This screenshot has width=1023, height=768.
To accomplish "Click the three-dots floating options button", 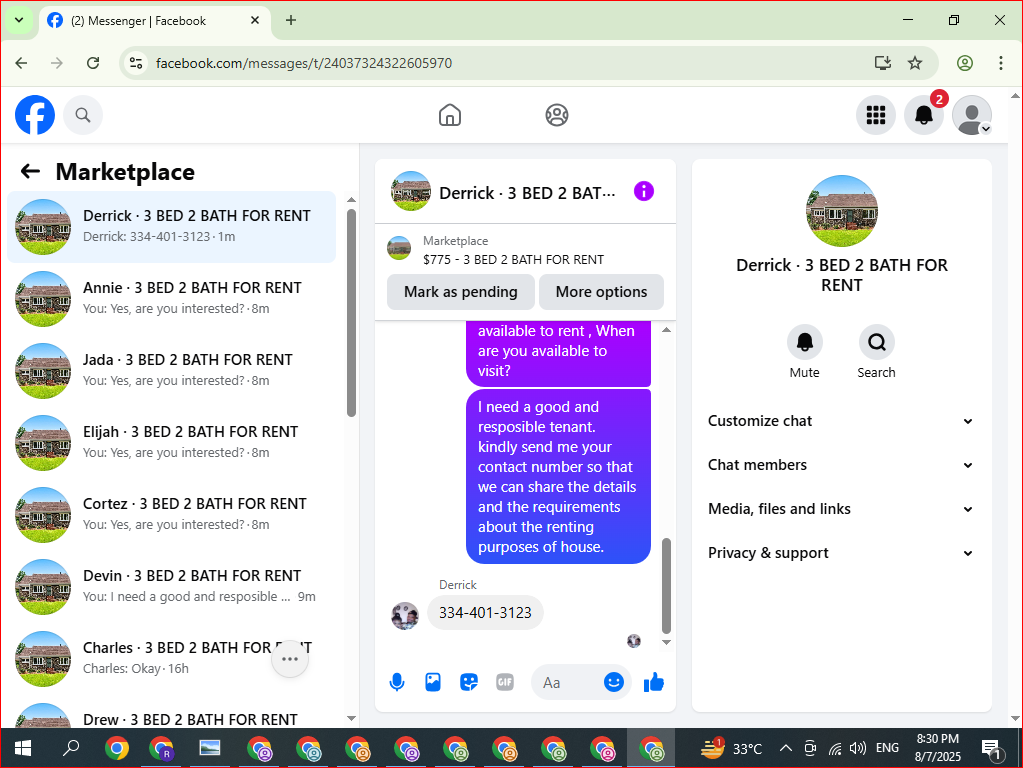I will [x=290, y=659].
